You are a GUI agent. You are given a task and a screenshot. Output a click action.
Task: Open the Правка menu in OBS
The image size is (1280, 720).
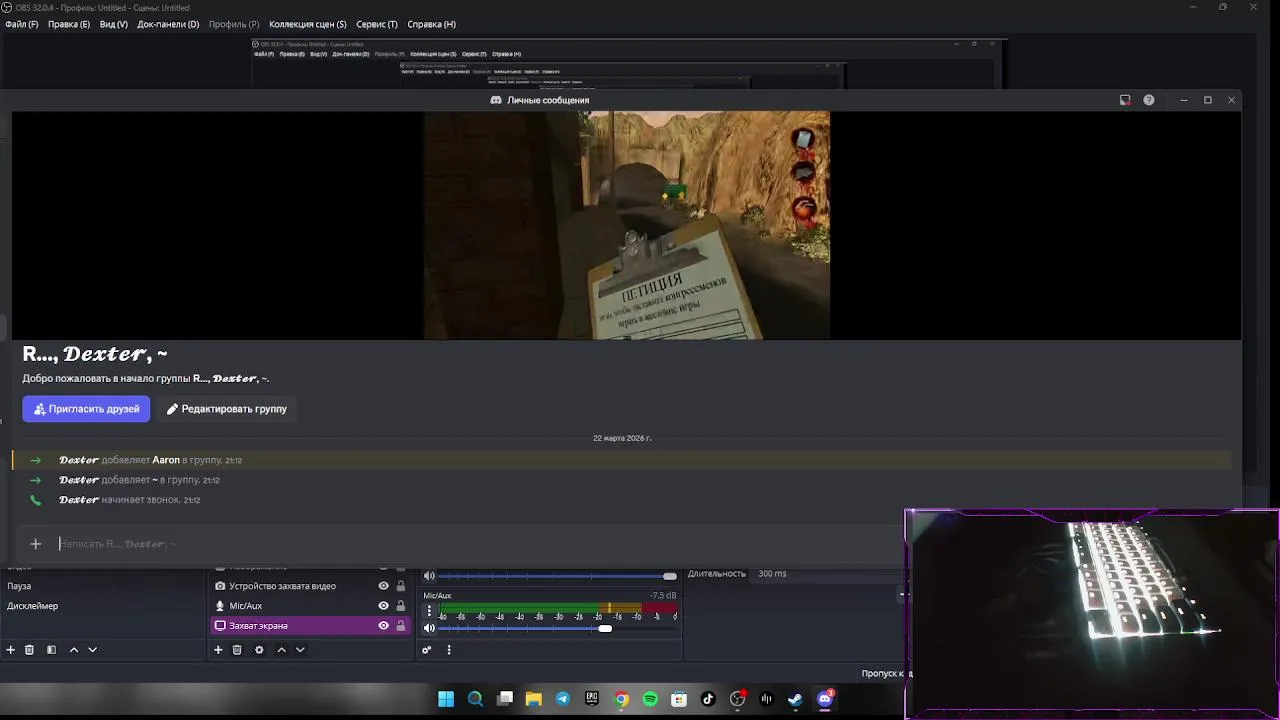[x=68, y=24]
